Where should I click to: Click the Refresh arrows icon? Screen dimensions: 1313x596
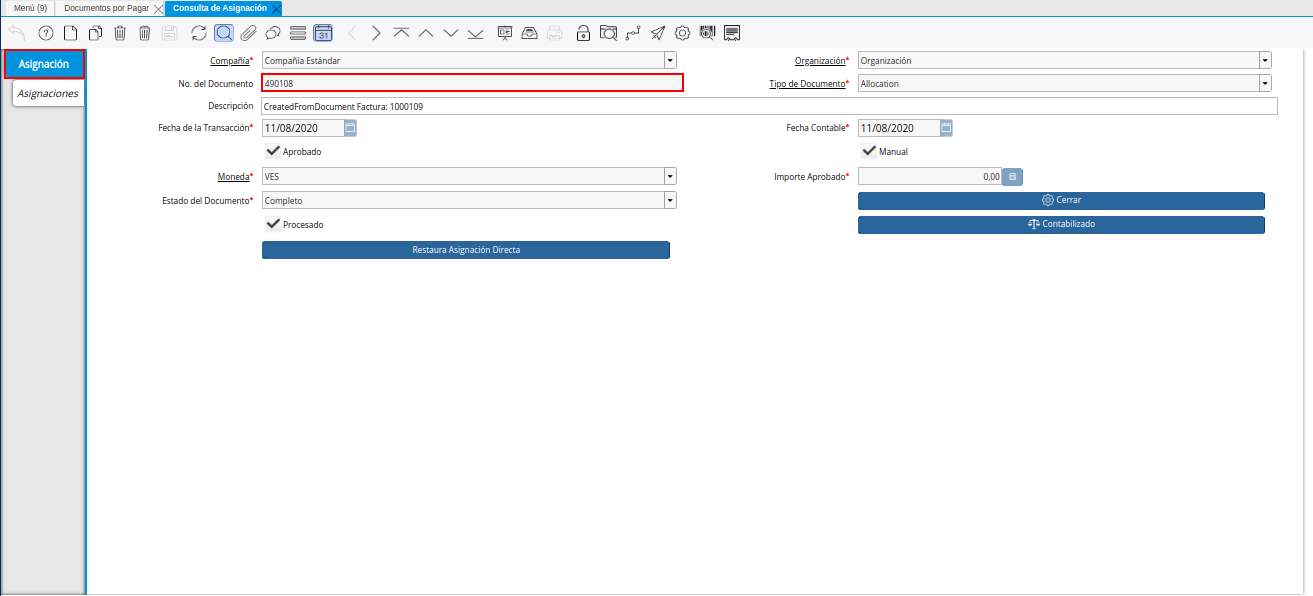(x=199, y=33)
